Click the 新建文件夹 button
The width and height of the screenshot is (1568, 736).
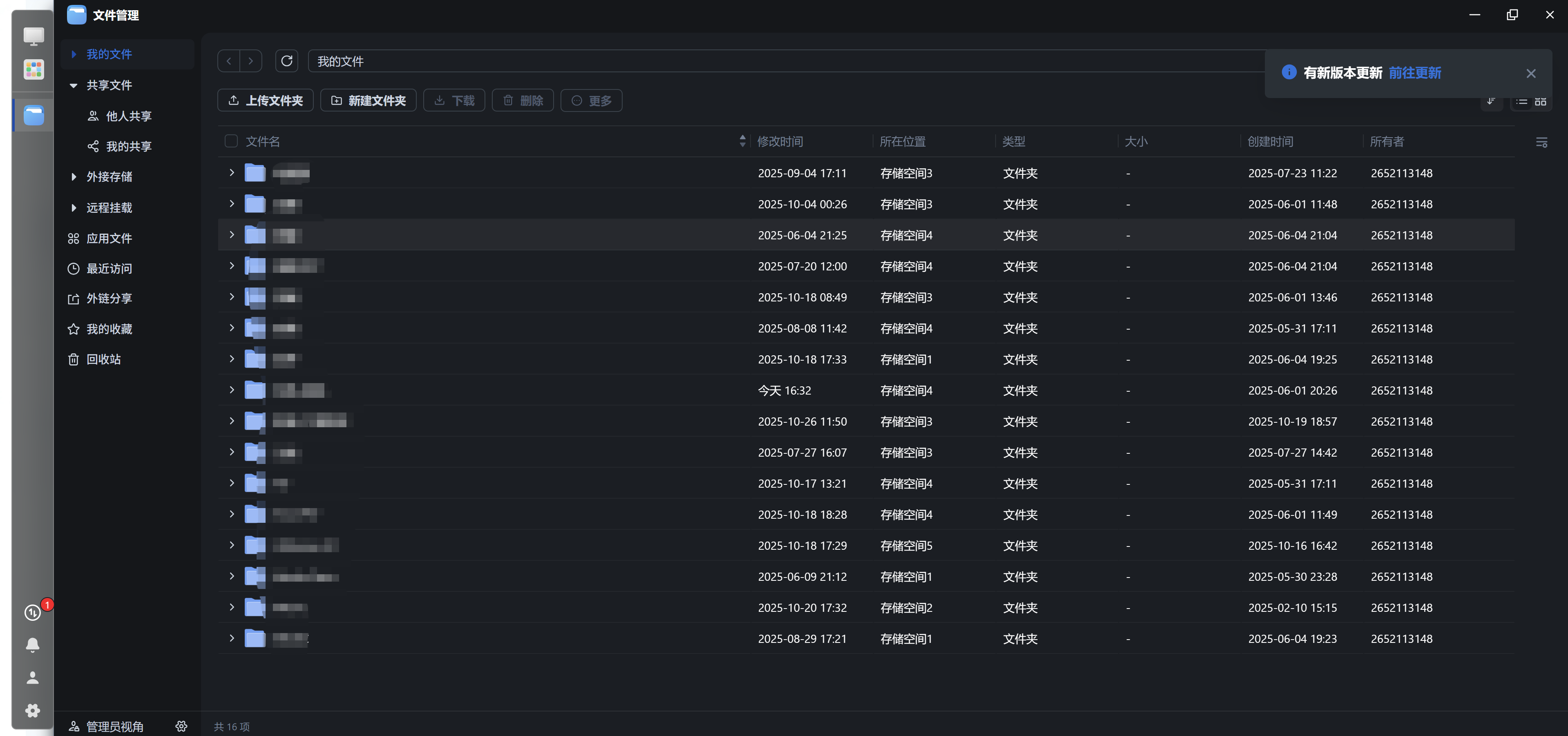point(368,100)
